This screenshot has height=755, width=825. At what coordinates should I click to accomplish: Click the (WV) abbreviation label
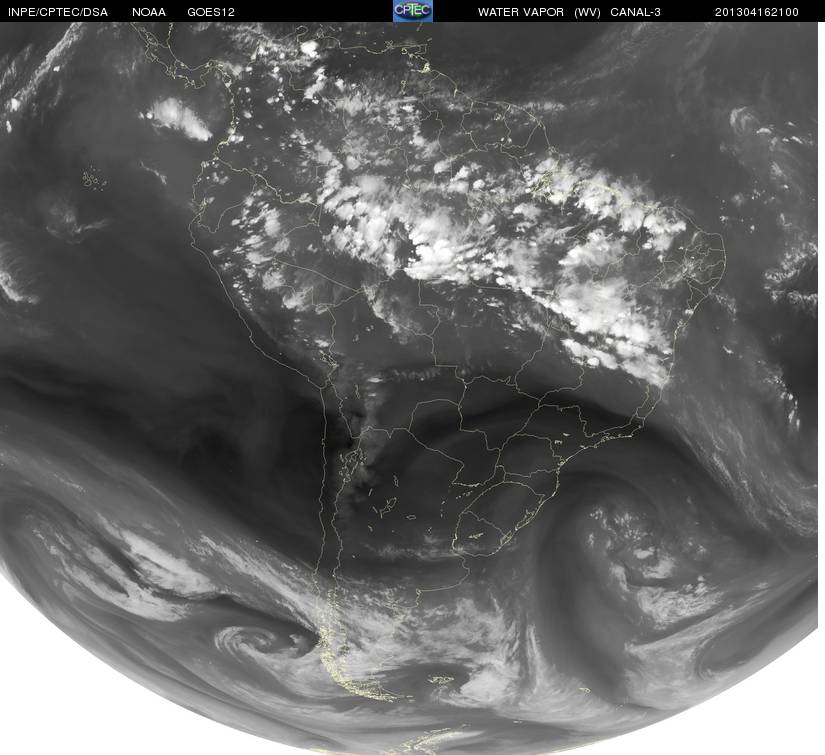point(587,12)
